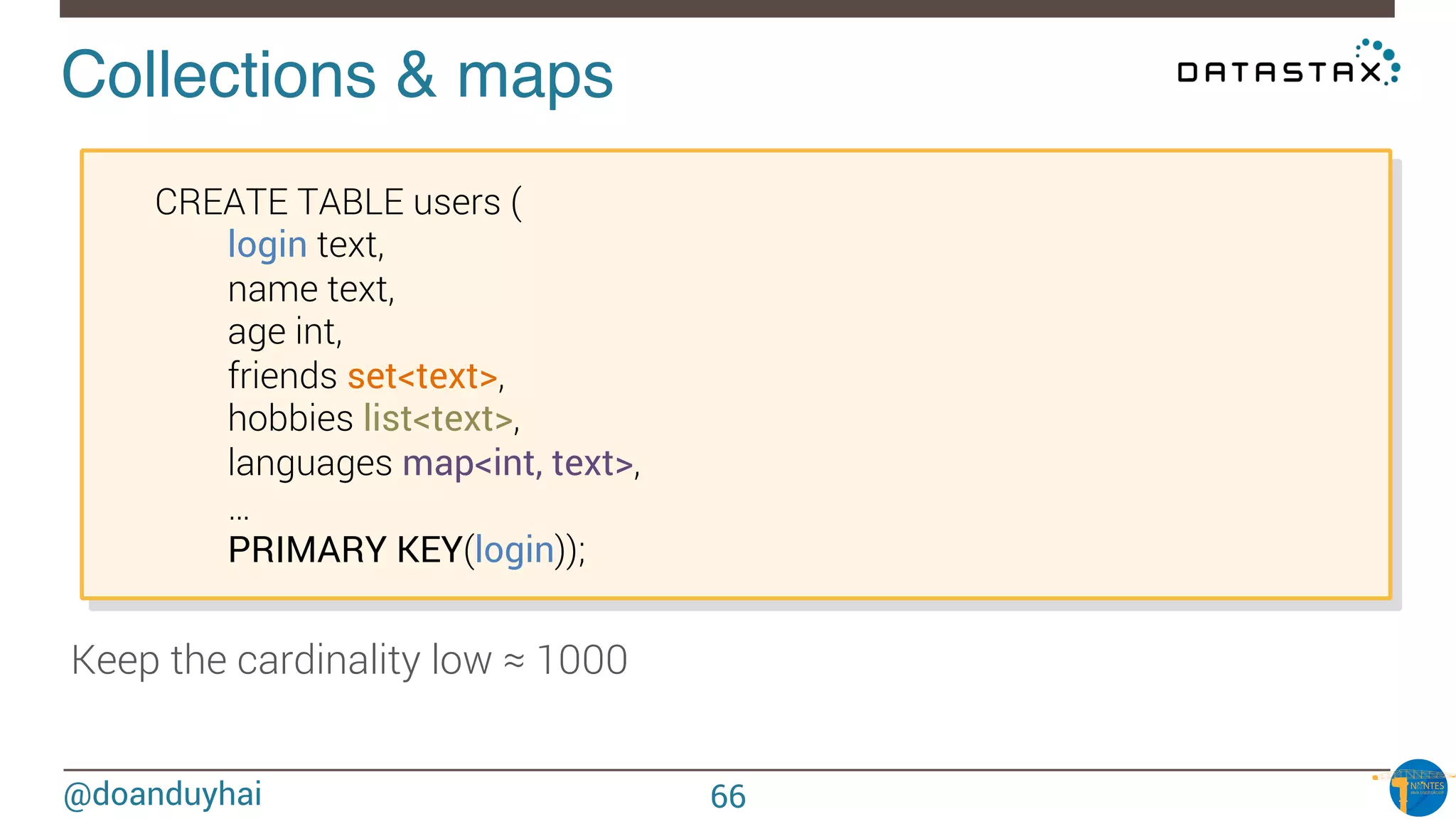This screenshot has width=1456, height=819.
Task: Click the purple 'map<int, text>' type
Action: (518, 463)
